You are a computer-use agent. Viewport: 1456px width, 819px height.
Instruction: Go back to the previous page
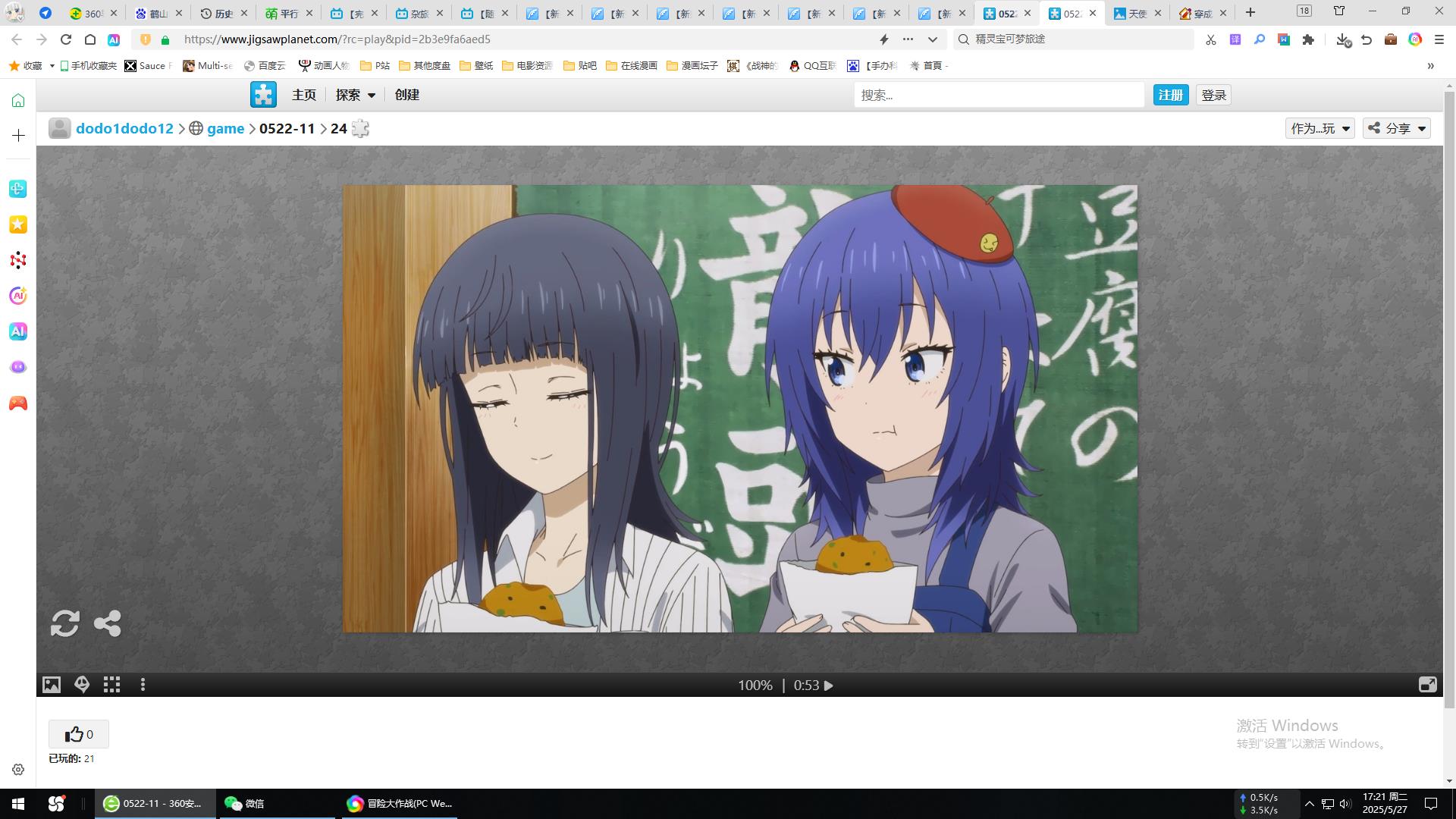pos(17,39)
